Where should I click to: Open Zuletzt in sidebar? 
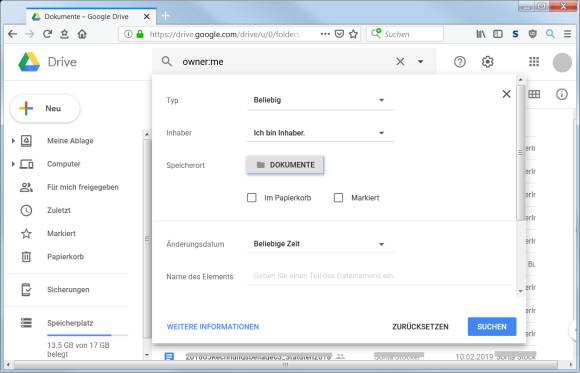coord(59,210)
